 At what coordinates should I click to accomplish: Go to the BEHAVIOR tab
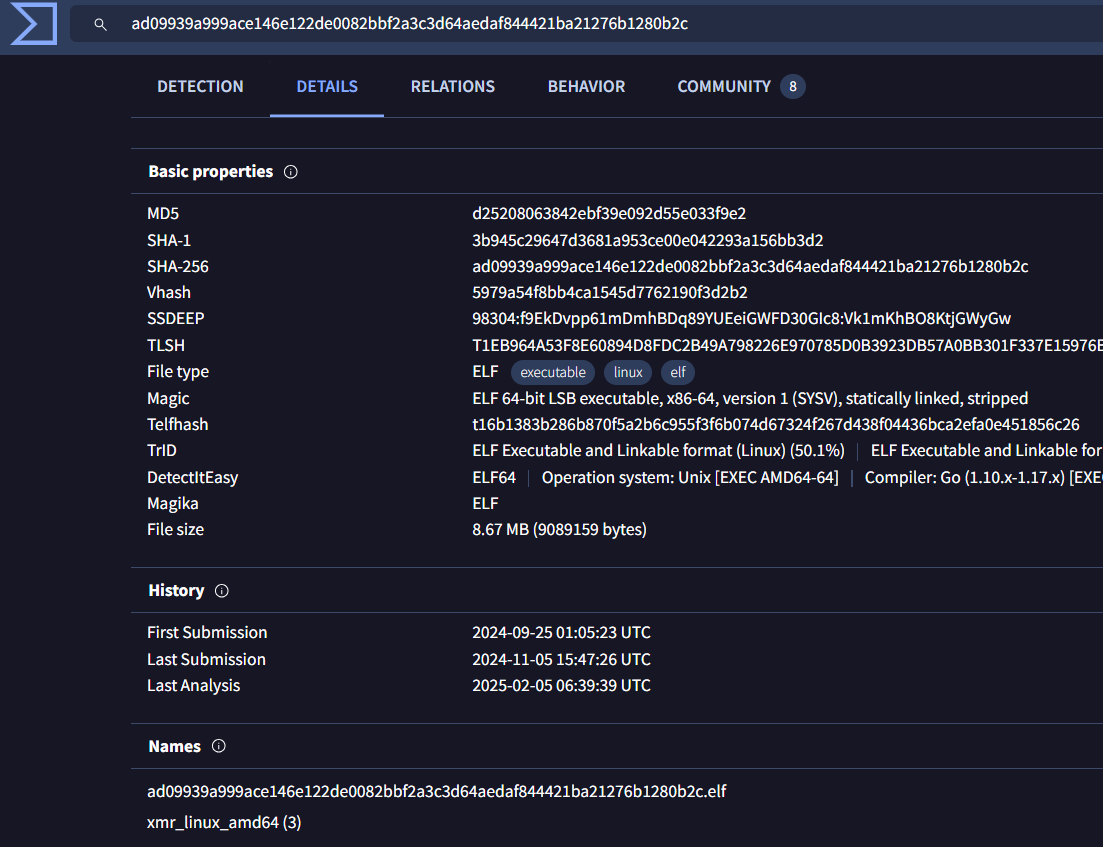click(586, 87)
